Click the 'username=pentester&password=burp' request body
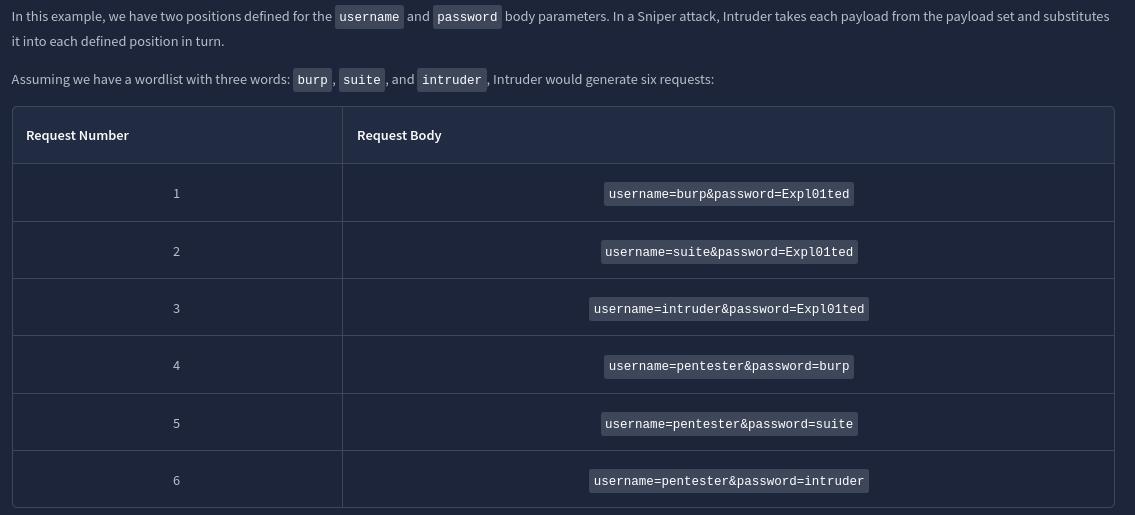Viewport: 1135px width, 515px height. click(x=728, y=366)
